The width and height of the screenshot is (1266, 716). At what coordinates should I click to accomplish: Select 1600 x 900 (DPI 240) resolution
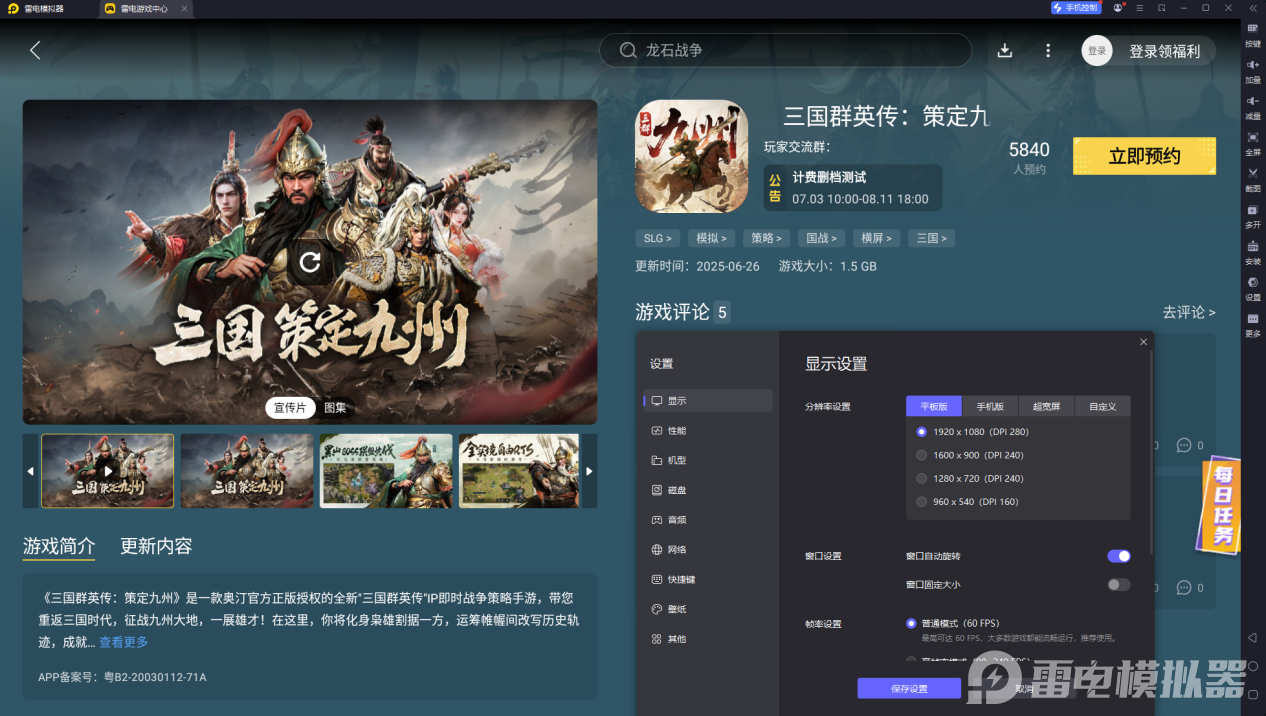[x=970, y=455]
